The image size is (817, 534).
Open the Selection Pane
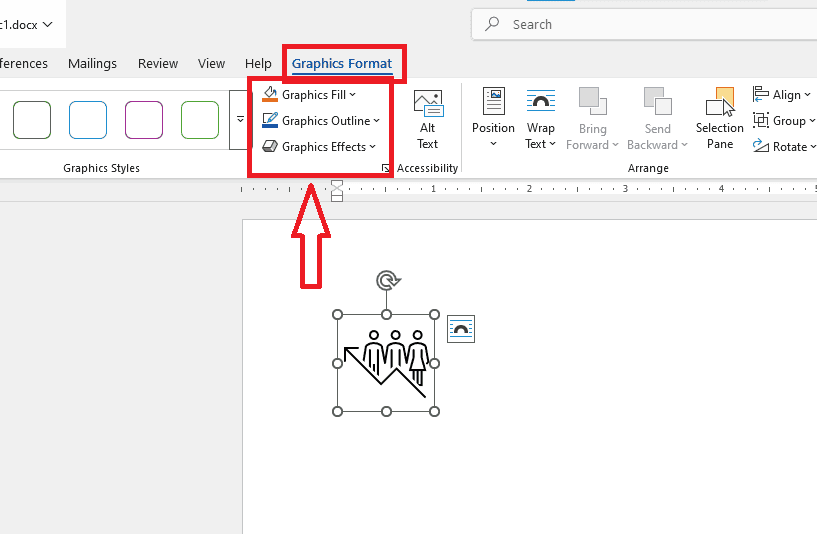pos(720,119)
